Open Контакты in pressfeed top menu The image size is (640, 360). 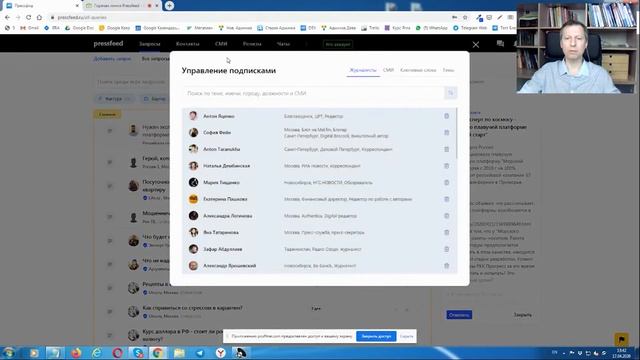point(187,44)
